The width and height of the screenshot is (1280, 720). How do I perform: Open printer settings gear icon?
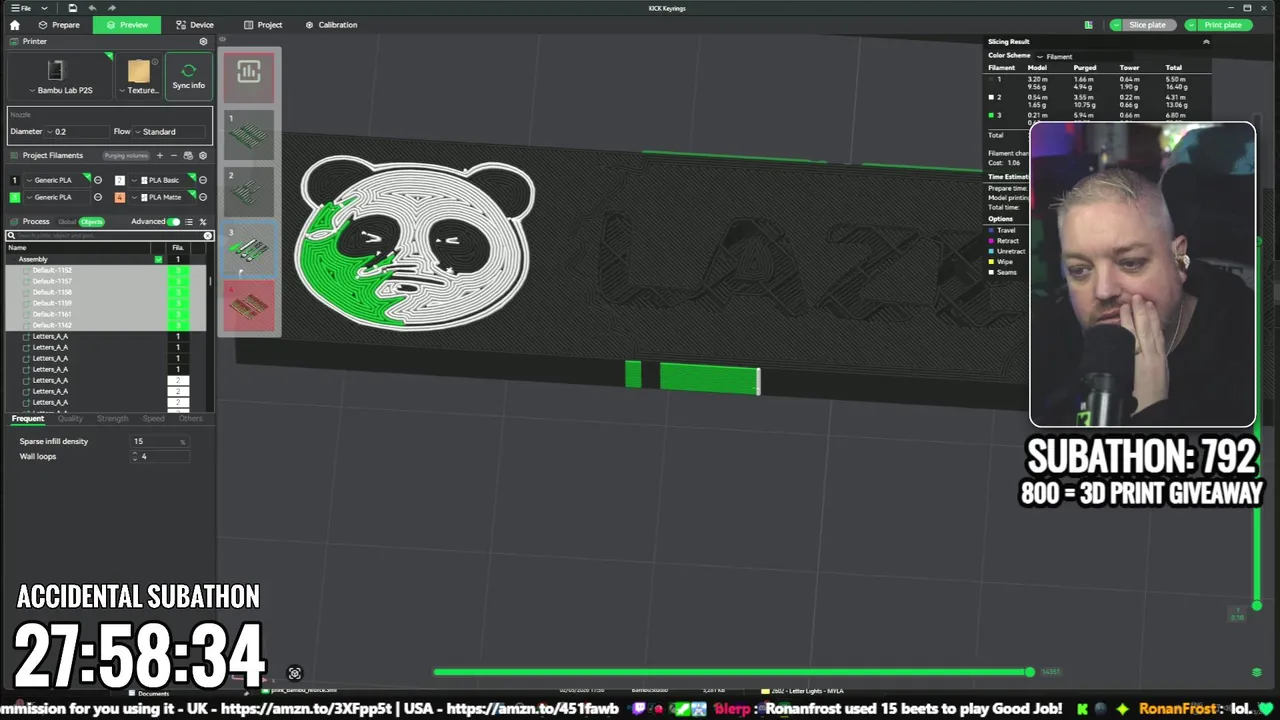(x=203, y=42)
